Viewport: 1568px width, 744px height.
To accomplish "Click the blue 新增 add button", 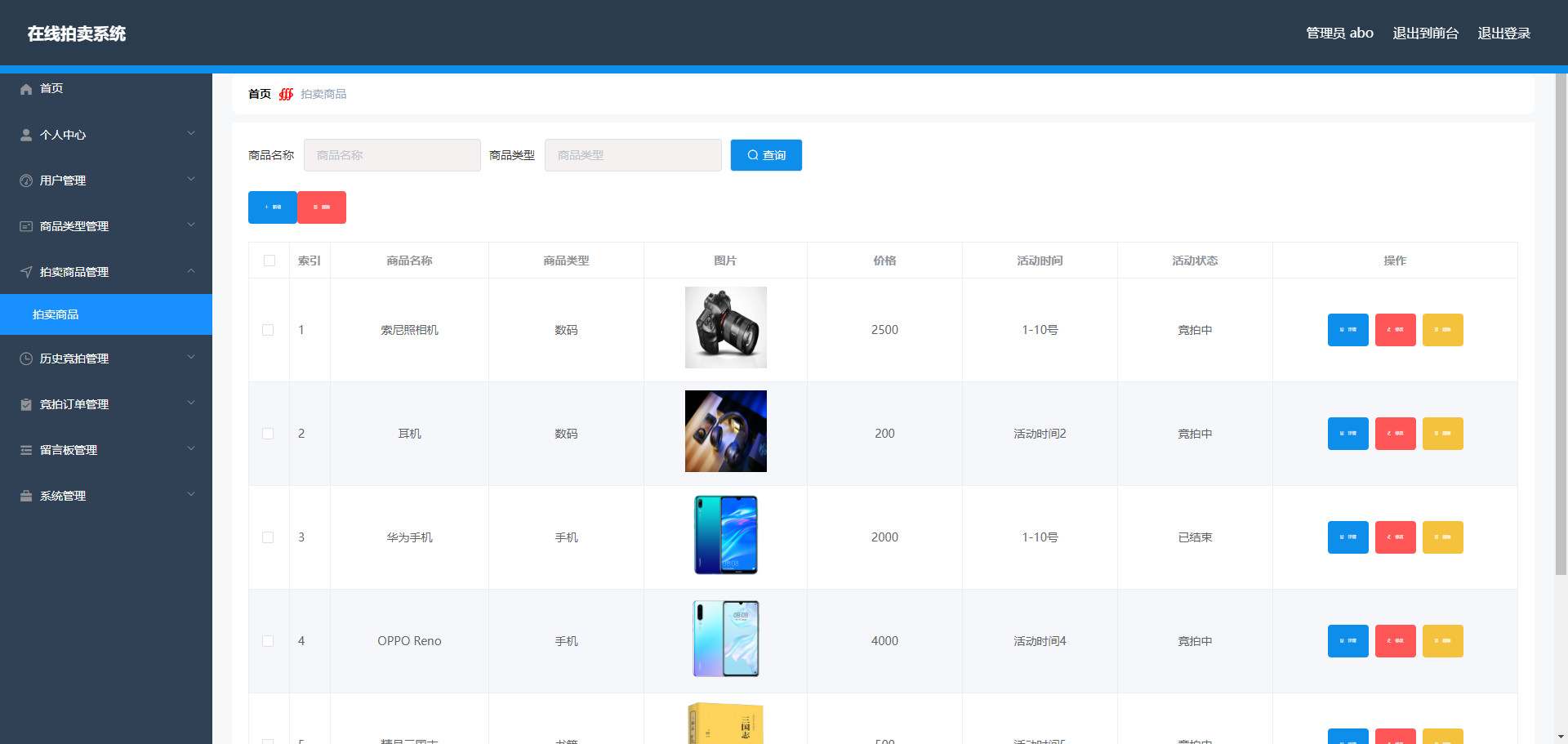I will tap(273, 207).
